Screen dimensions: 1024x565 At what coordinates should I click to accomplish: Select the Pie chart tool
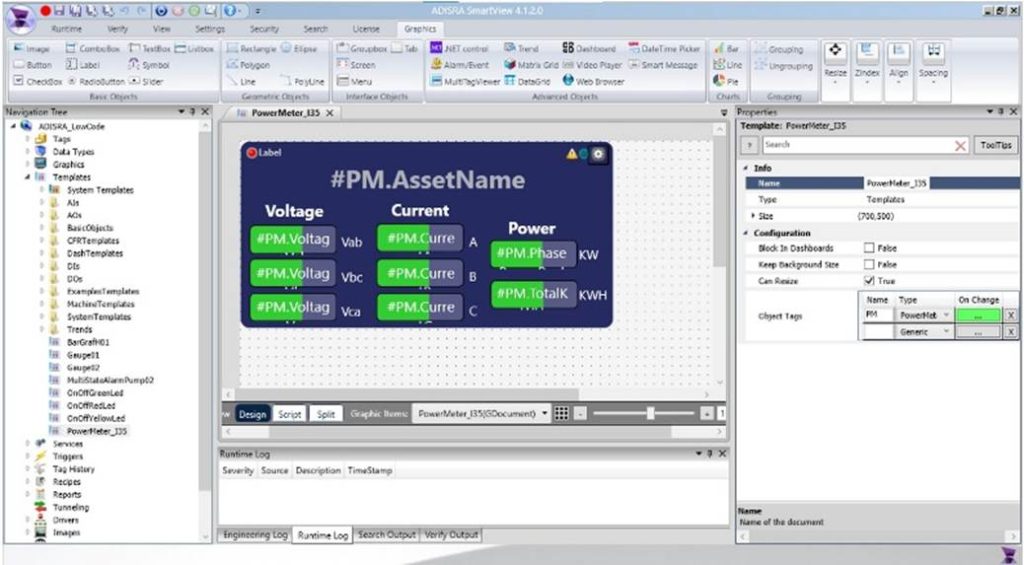pos(727,81)
